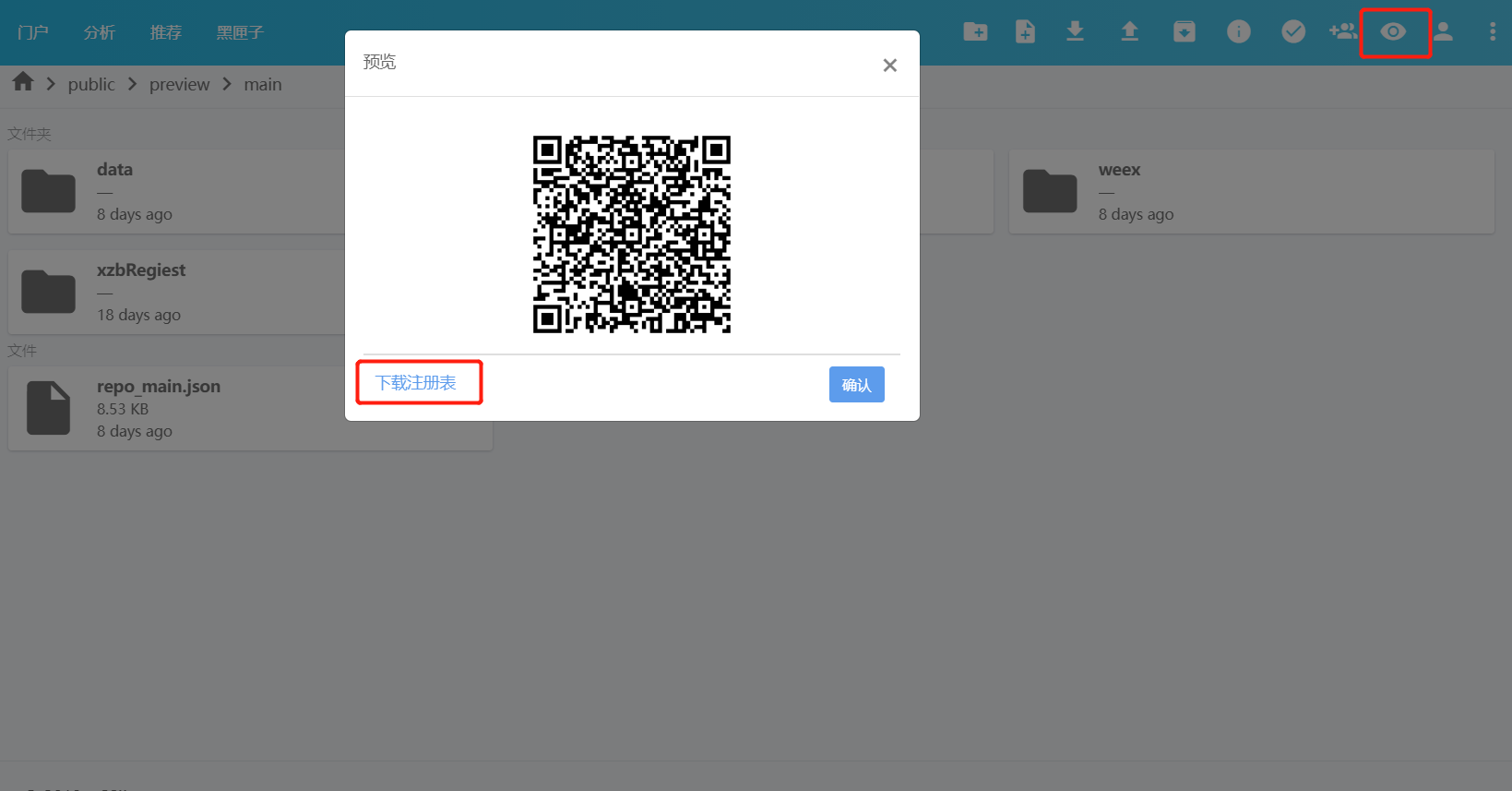Click the 文件夹 section label
The image size is (1512, 791).
pyautogui.click(x=30, y=134)
